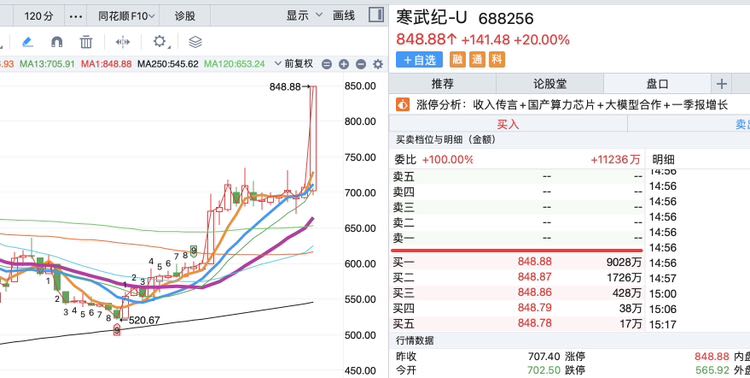This screenshot has height=378, width=750.
Task: Select the pencil drawing tool
Action: 27,42
